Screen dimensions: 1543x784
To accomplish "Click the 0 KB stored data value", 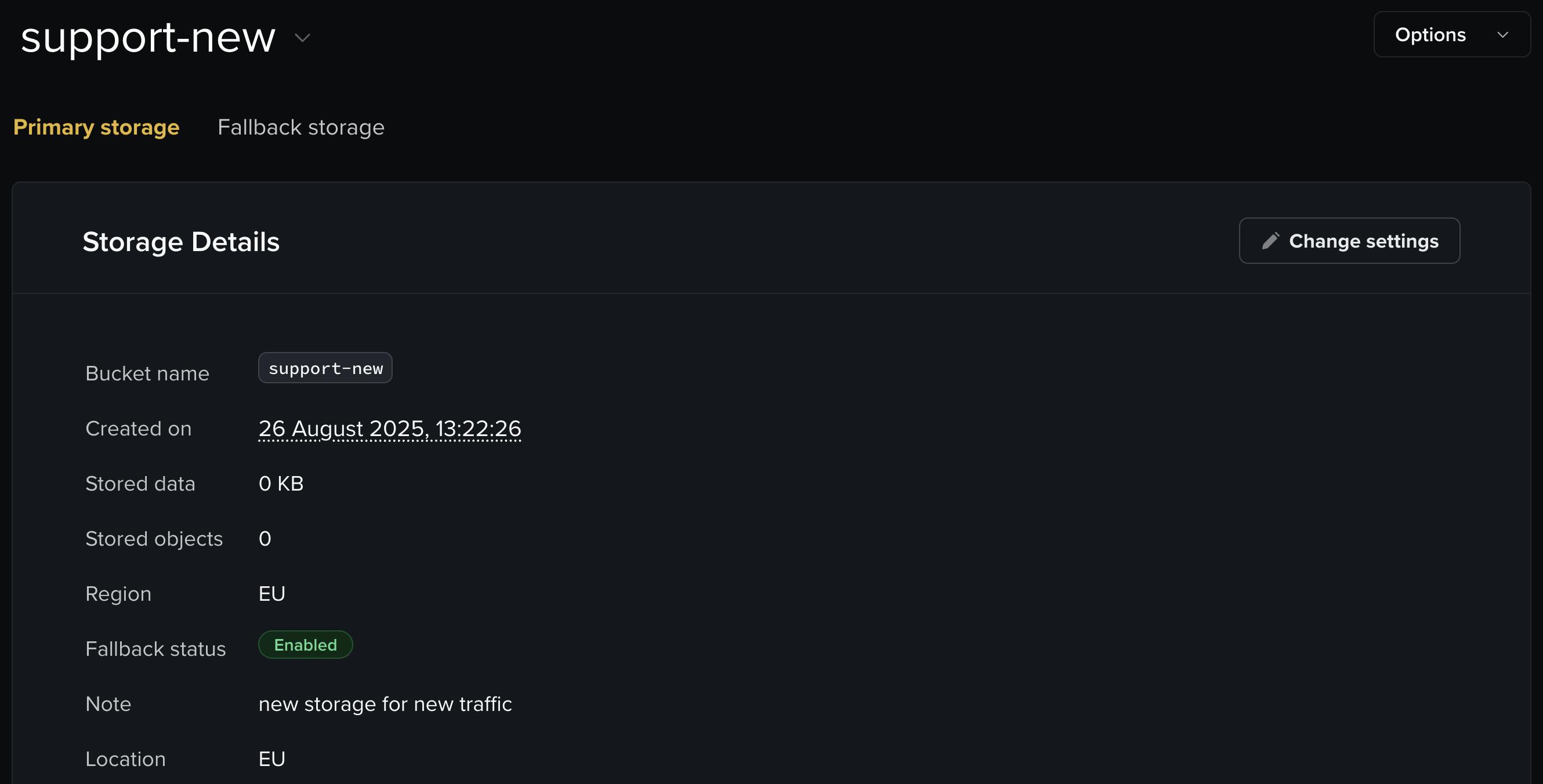I will point(281,484).
